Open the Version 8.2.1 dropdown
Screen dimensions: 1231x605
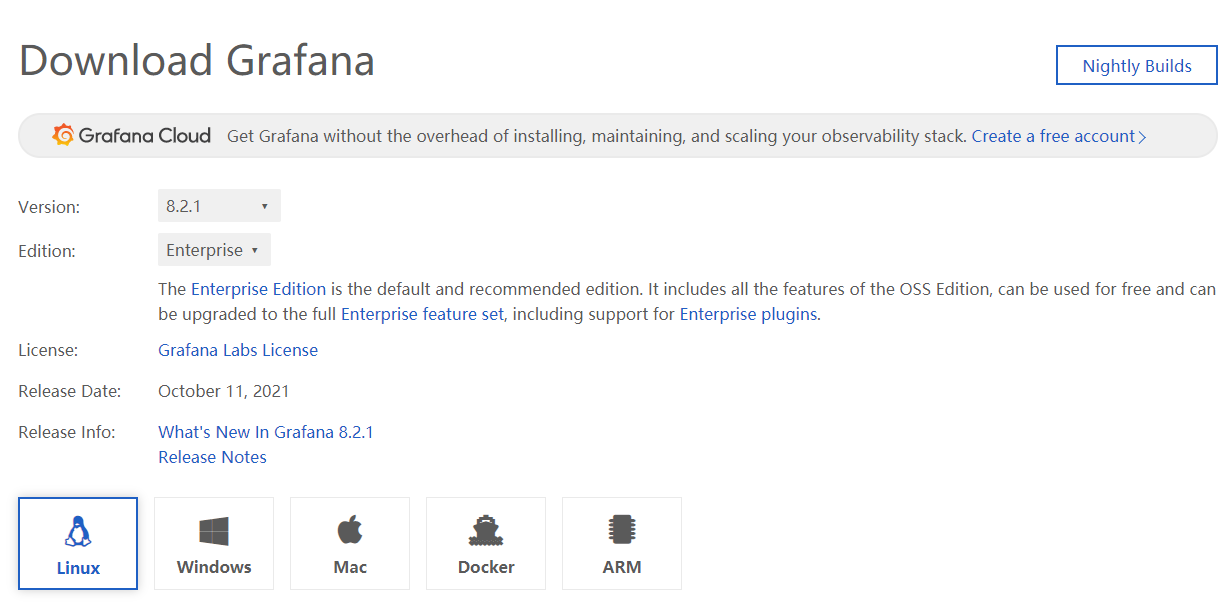(219, 206)
